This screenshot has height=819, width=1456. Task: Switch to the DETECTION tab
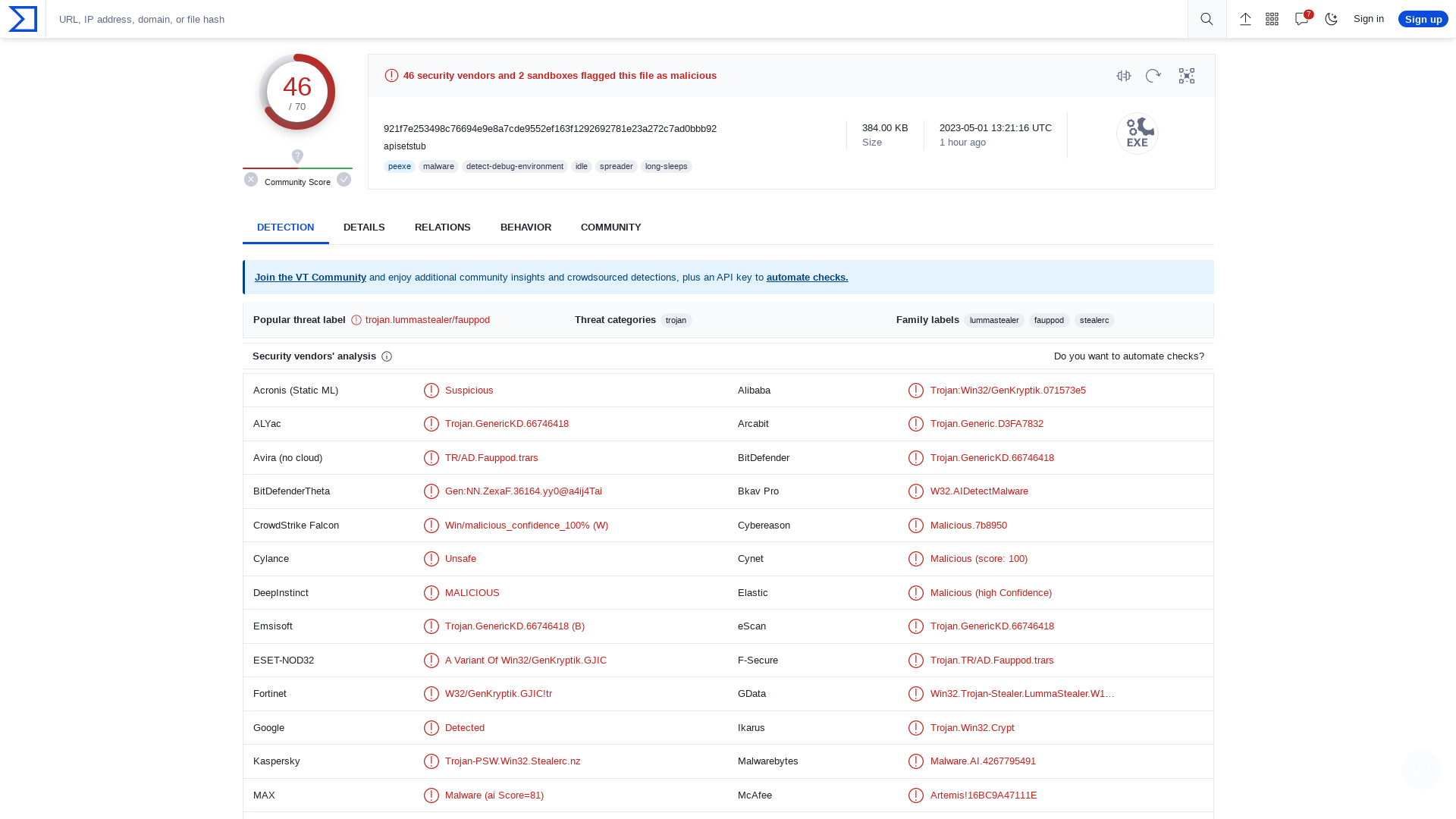[285, 227]
